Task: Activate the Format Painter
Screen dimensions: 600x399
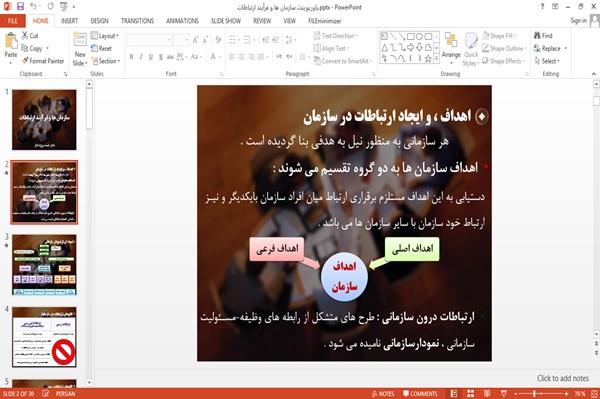Action: [x=43, y=61]
